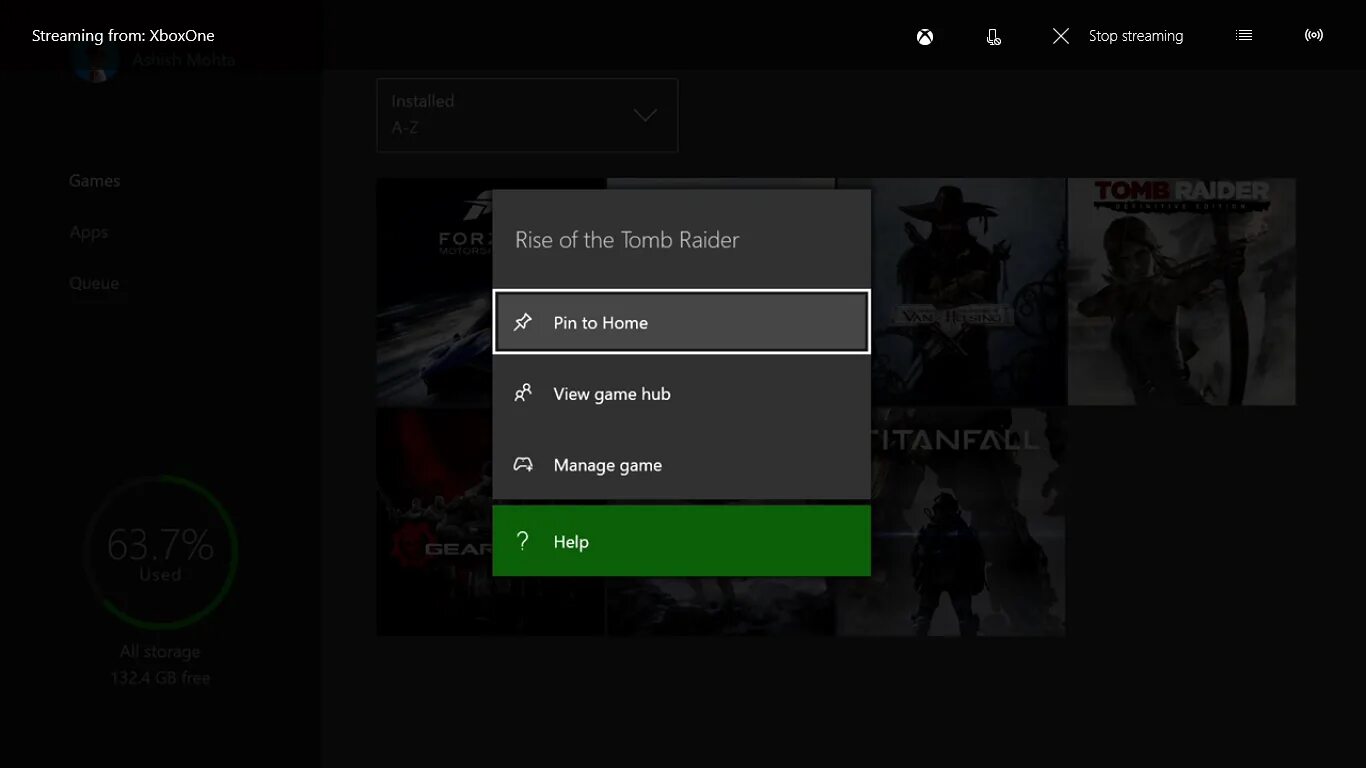This screenshot has width=1366, height=768.
Task: Click the All storage label
Action: coord(160,651)
